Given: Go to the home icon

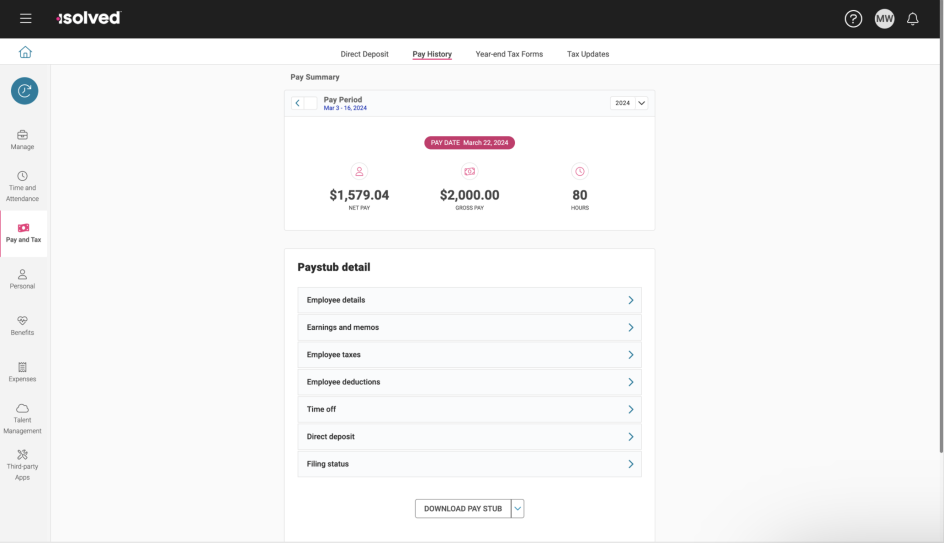Looking at the screenshot, I should coord(25,53).
